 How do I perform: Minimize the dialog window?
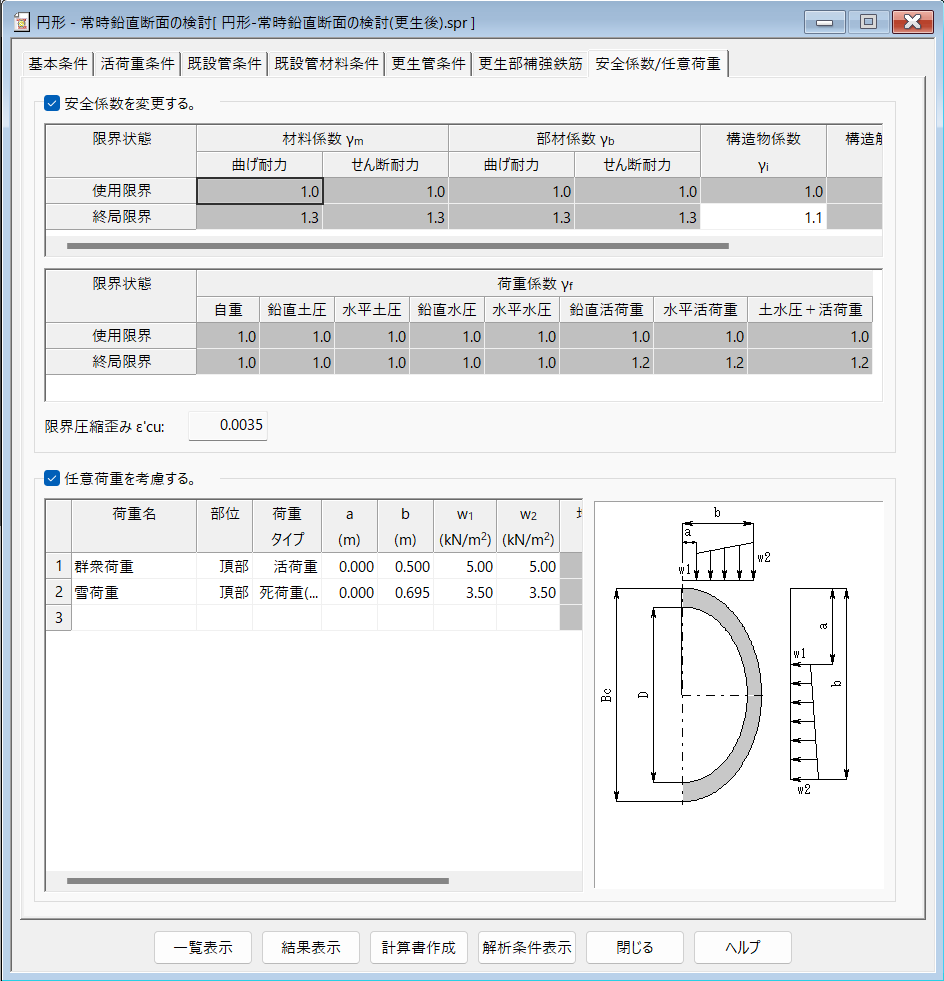(825, 23)
